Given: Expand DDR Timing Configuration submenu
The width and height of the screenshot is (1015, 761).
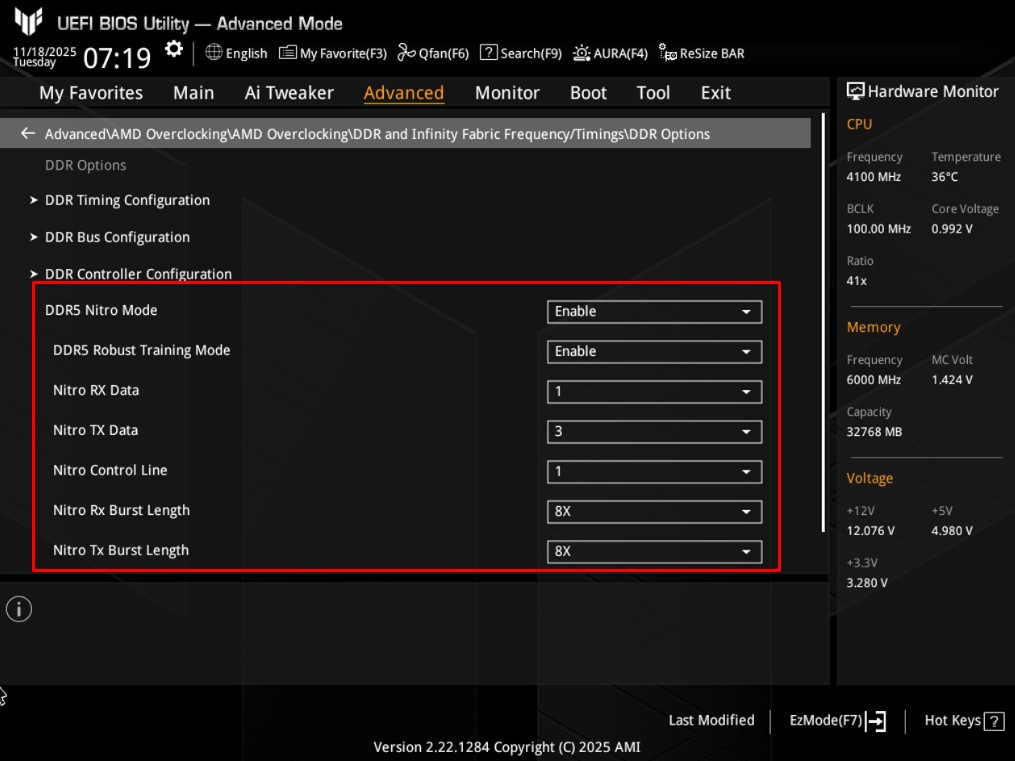Looking at the screenshot, I should tap(127, 200).
